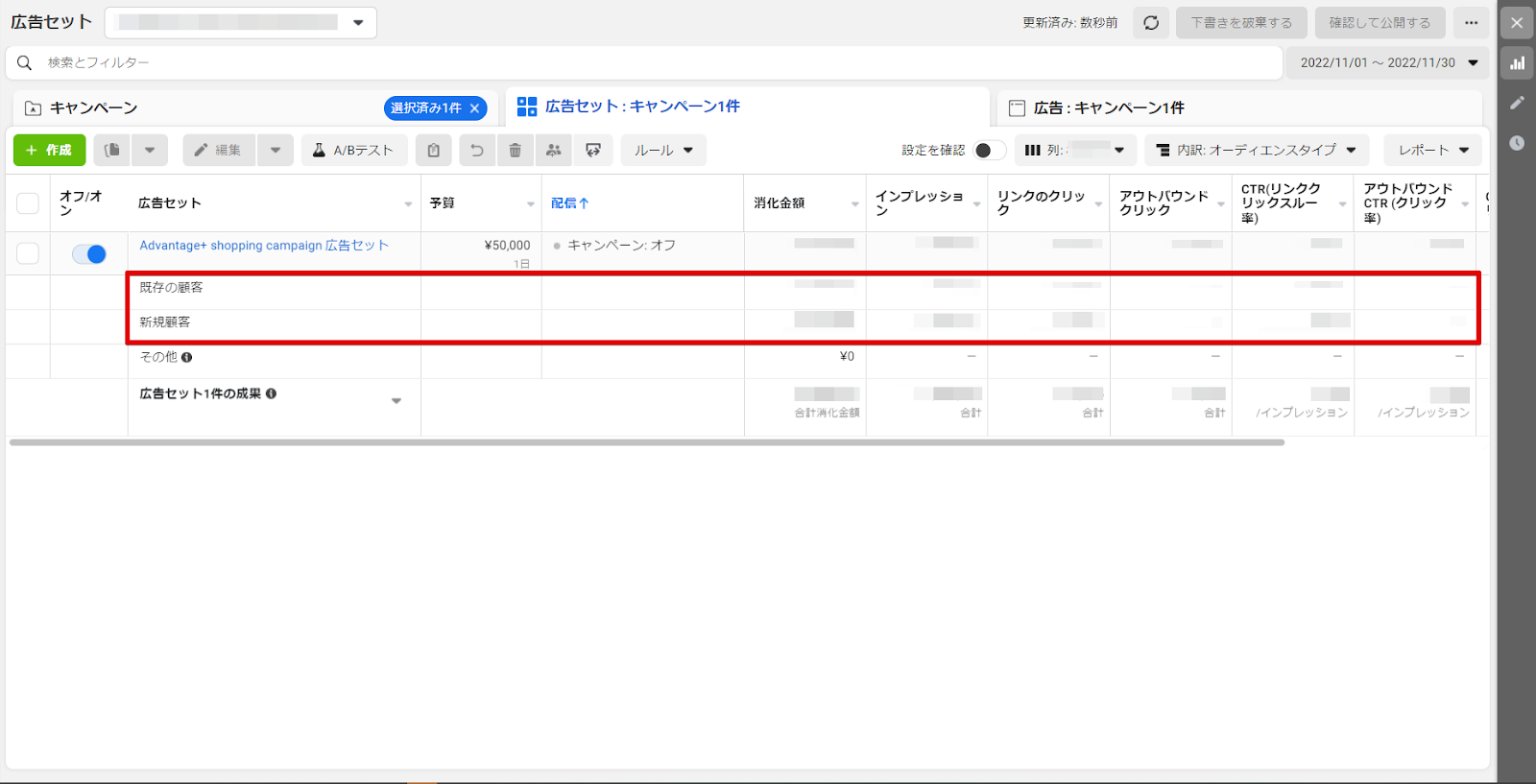Click the refresh icon beside 更新済み
The height and width of the screenshot is (784, 1536).
[x=1151, y=23]
